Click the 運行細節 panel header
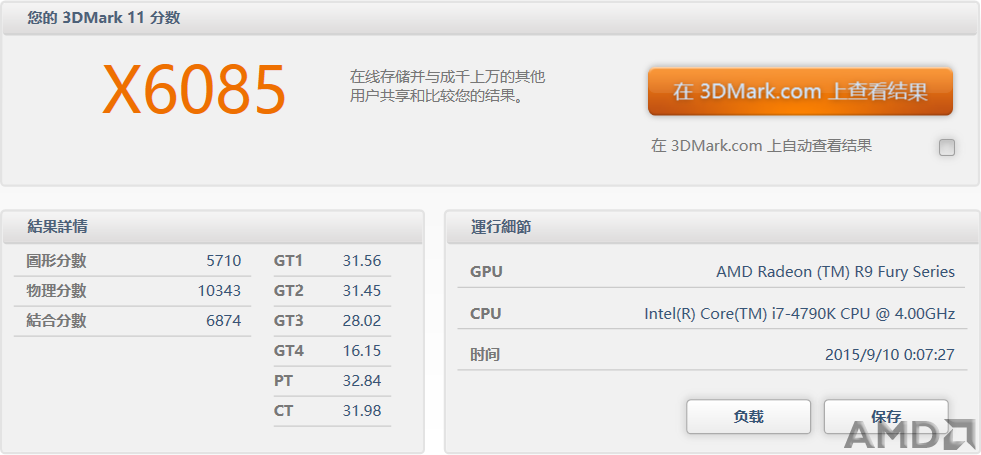Image resolution: width=981 pixels, height=455 pixels. pyautogui.click(x=713, y=227)
